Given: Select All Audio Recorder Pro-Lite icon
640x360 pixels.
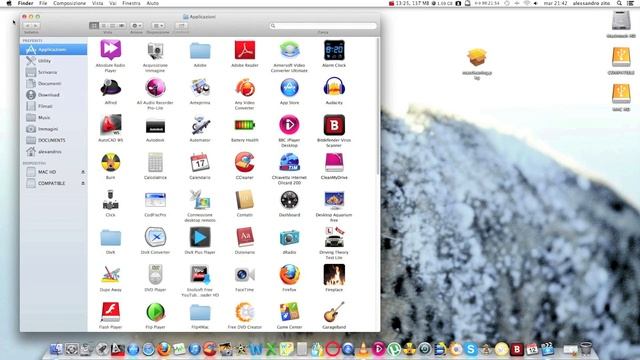Looking at the screenshot, I should click(x=156, y=88).
